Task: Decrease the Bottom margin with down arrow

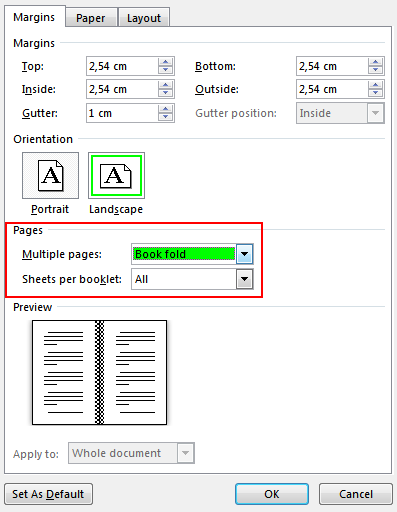Action: coord(375,70)
